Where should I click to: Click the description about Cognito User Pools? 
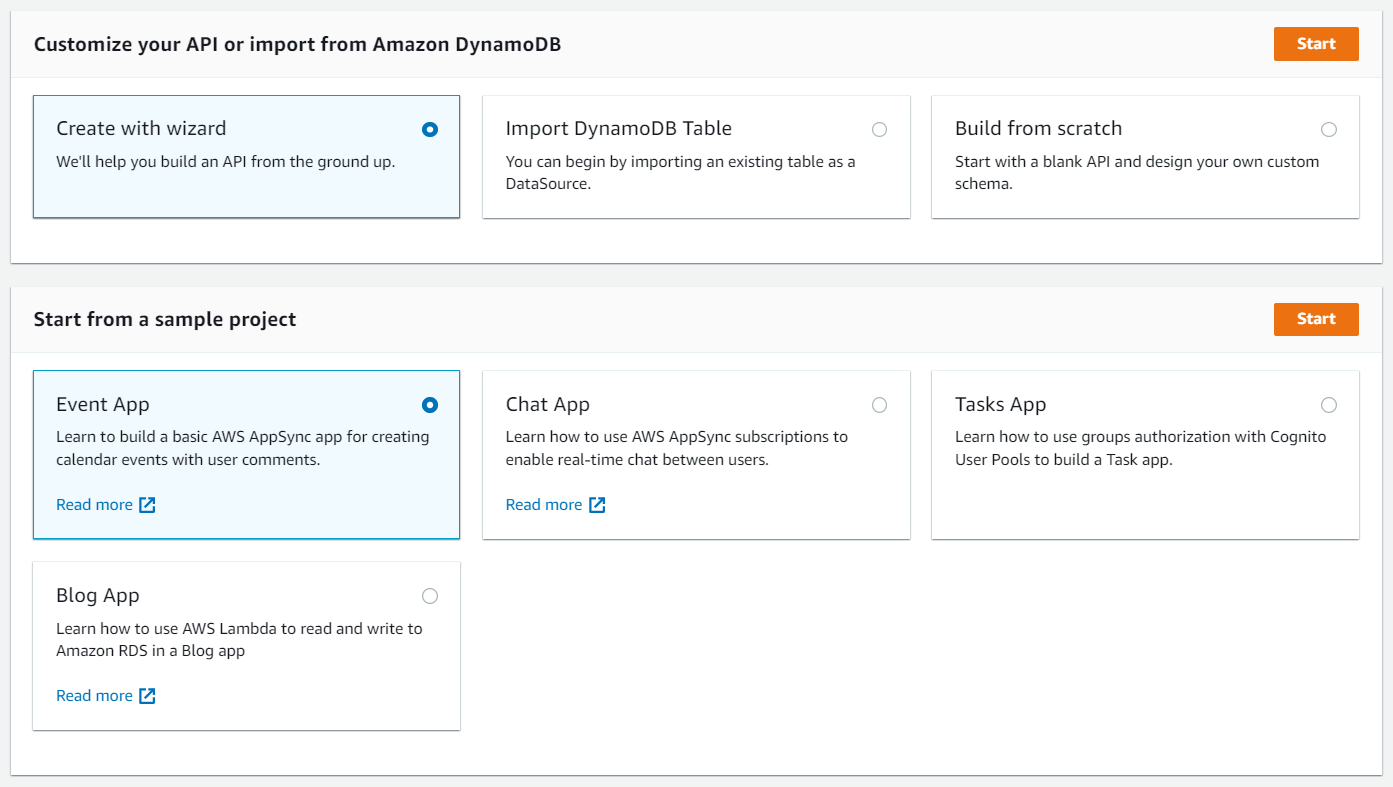(1141, 449)
